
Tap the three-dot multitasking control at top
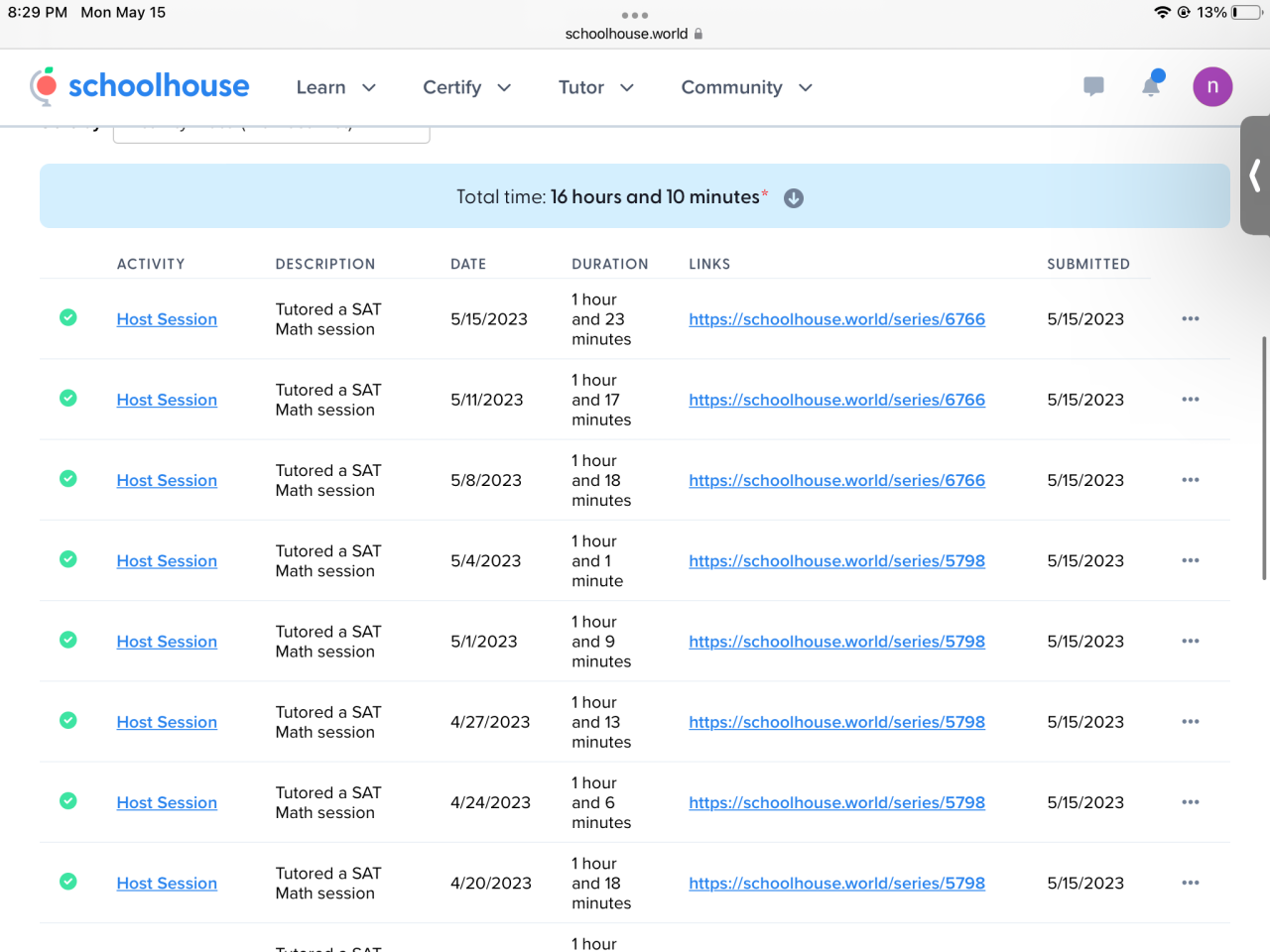point(635,15)
